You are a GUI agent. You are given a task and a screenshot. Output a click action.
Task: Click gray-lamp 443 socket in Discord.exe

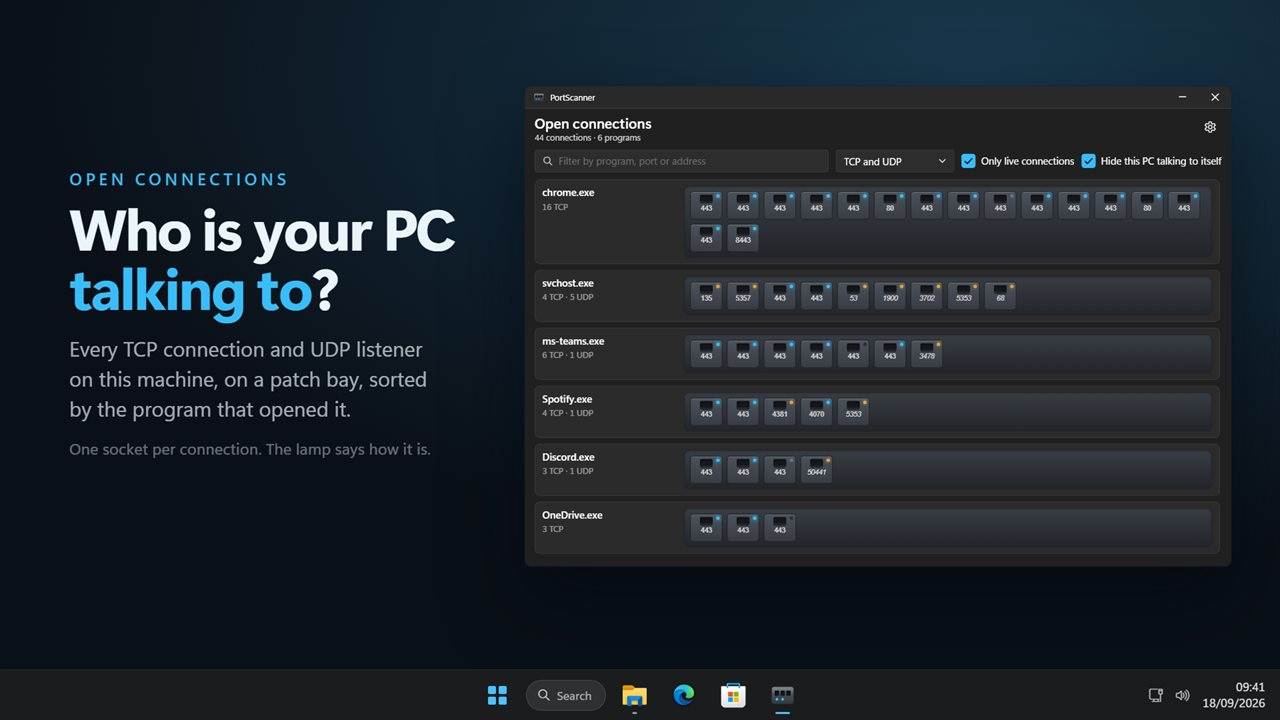(780, 469)
